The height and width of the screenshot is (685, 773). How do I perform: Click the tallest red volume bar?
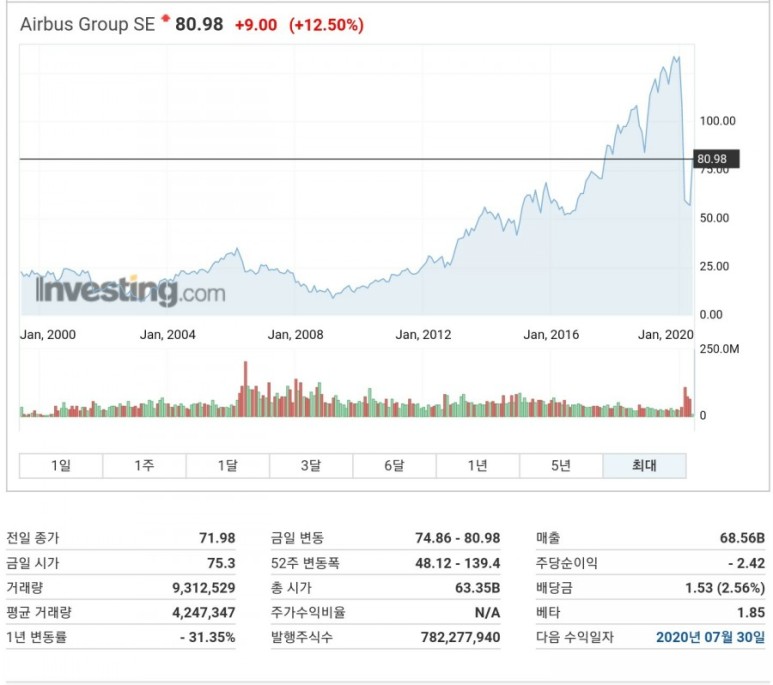(246, 389)
